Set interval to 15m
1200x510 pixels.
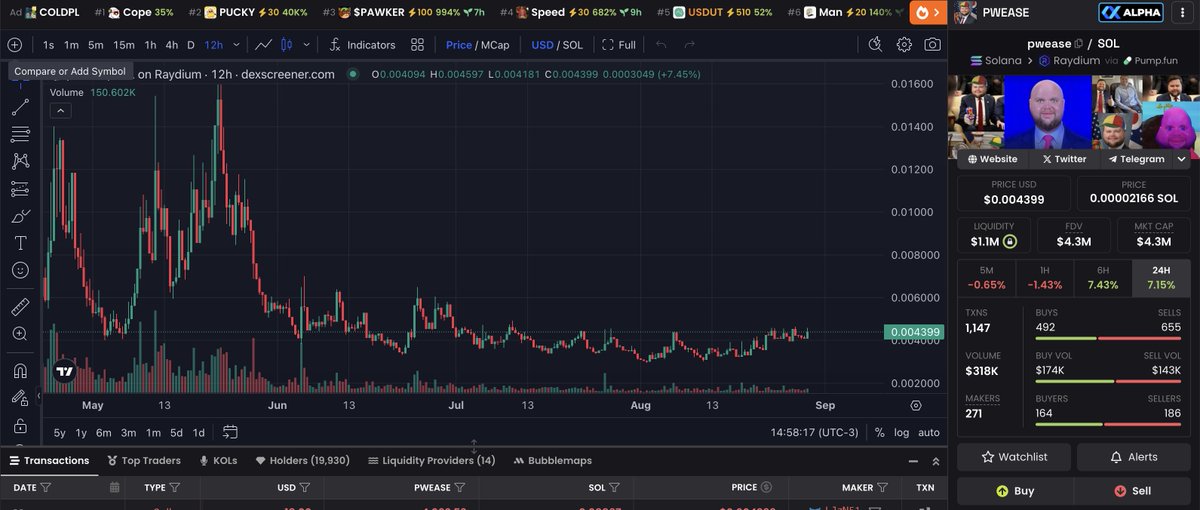[124, 45]
